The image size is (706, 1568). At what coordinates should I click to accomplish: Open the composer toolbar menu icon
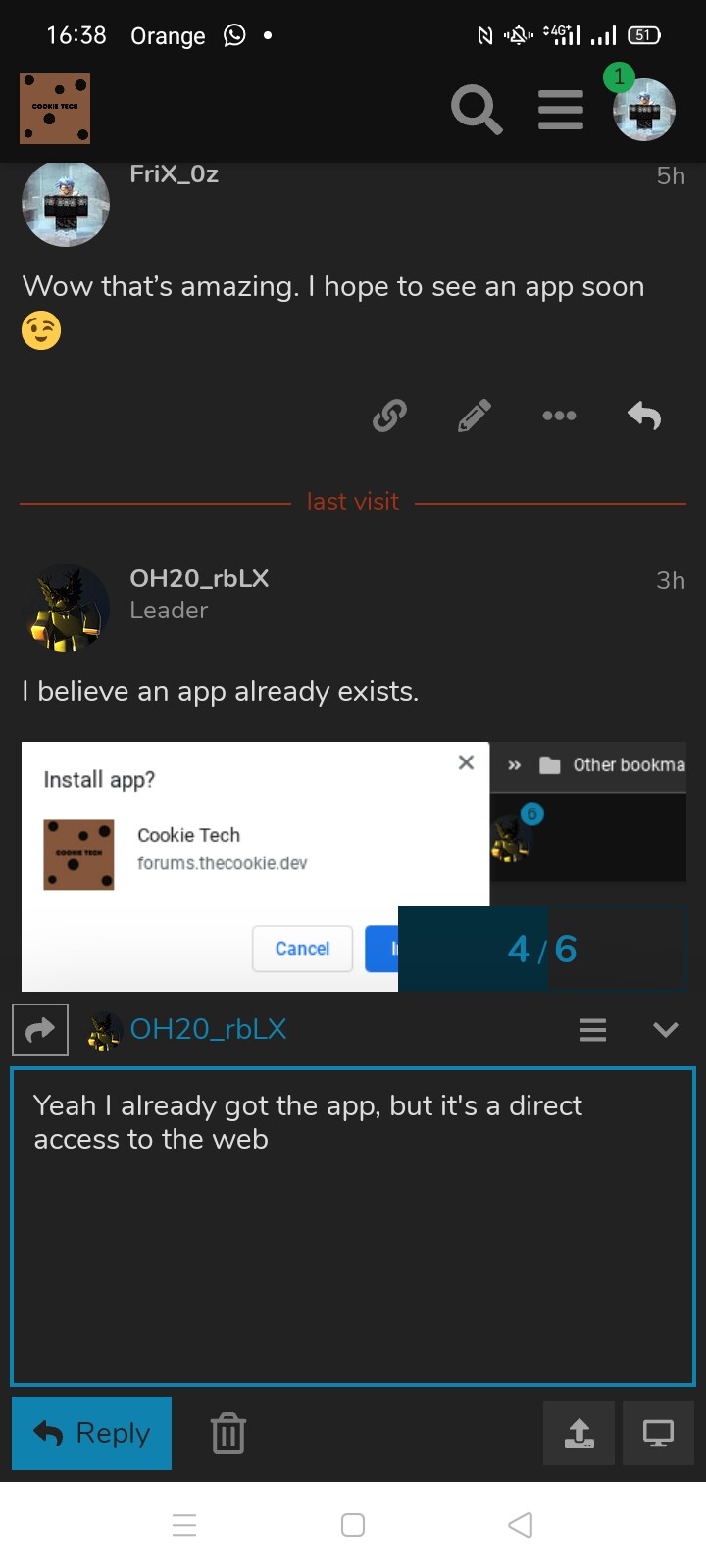[x=593, y=1030]
